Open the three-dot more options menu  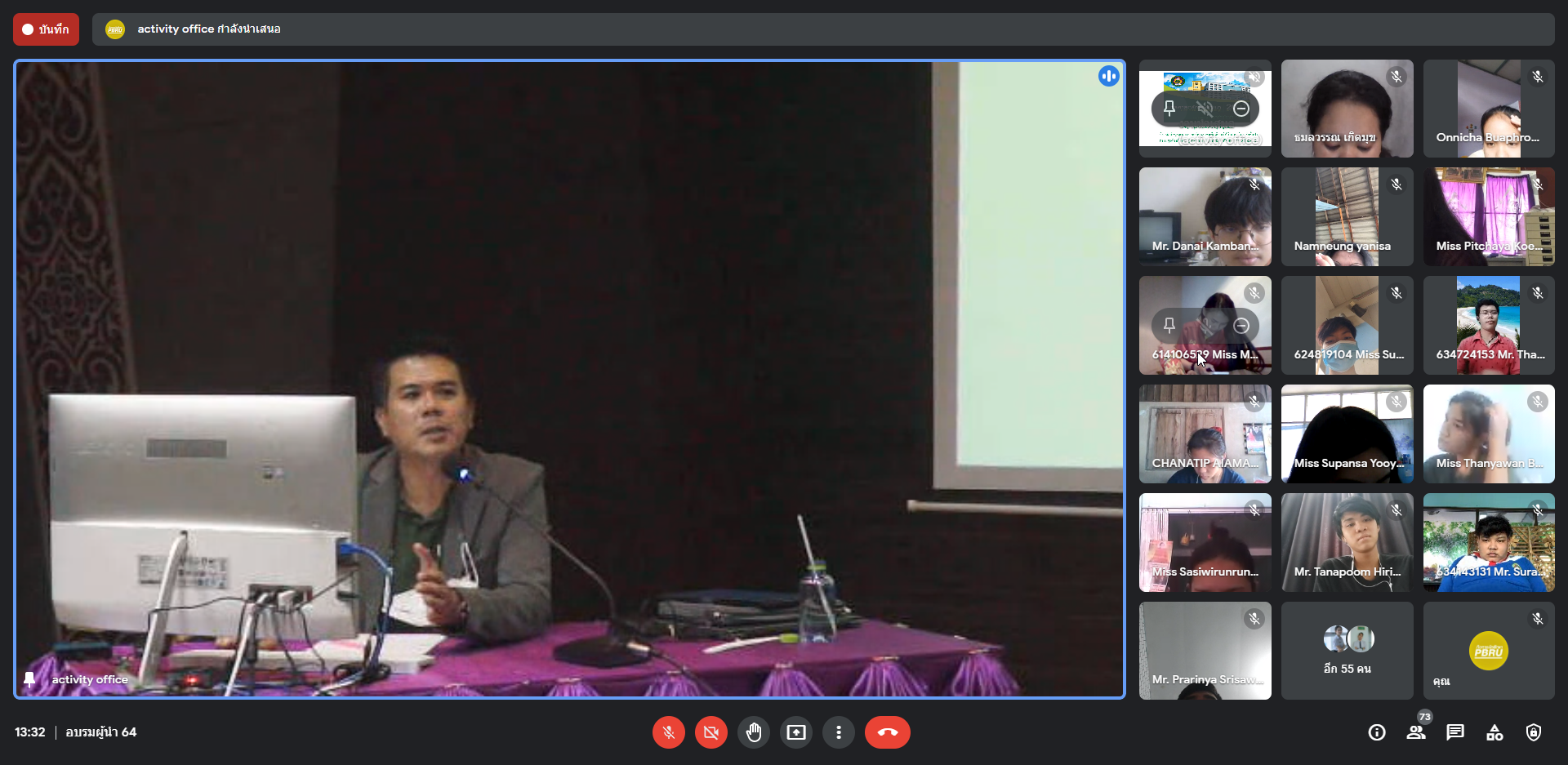click(838, 732)
